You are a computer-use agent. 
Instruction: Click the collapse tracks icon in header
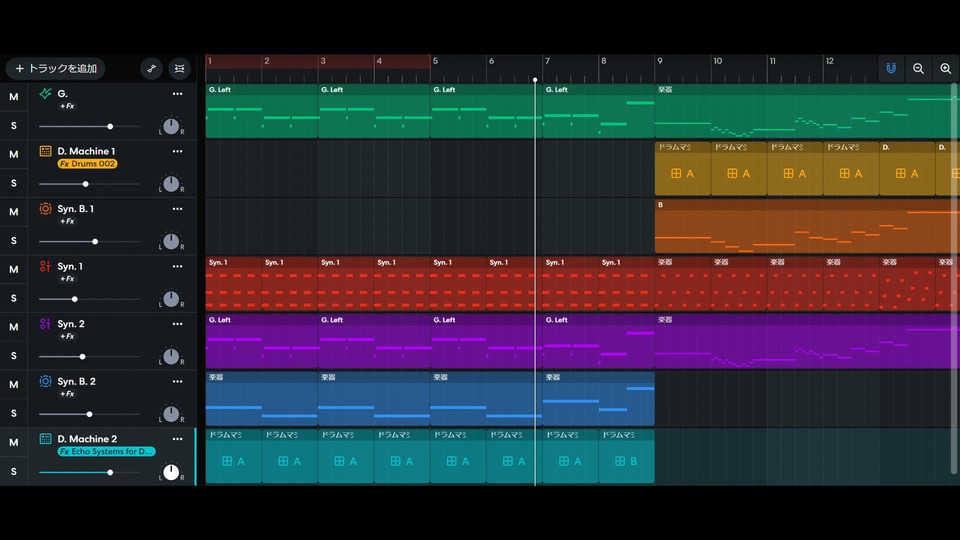179,68
